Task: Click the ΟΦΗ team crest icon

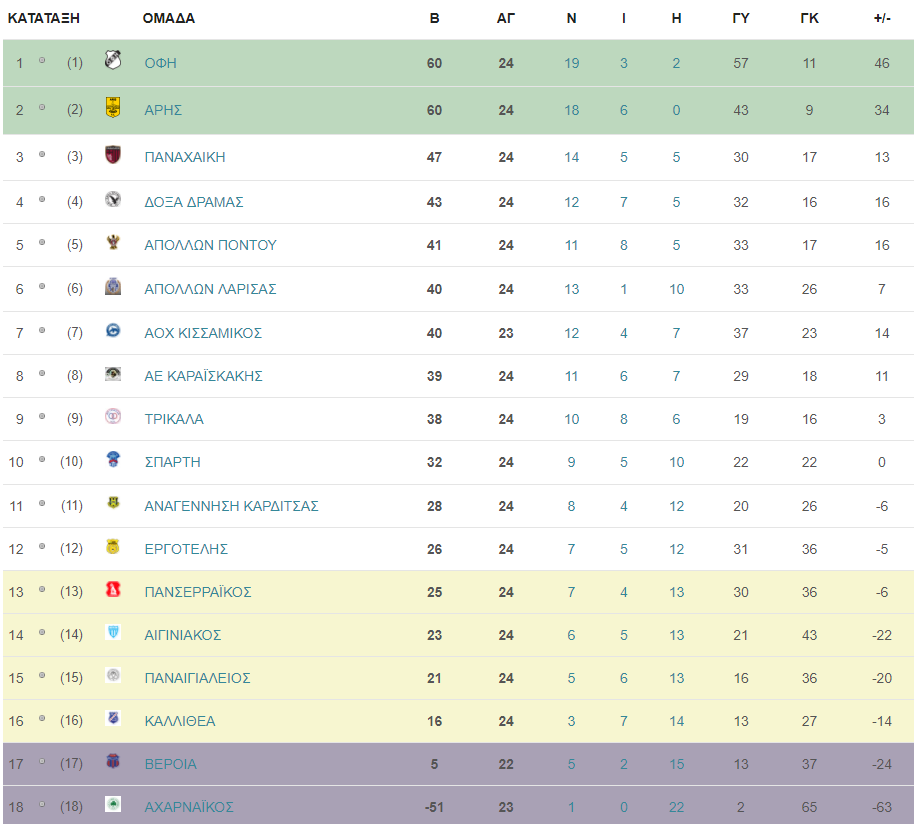Action: (x=113, y=60)
